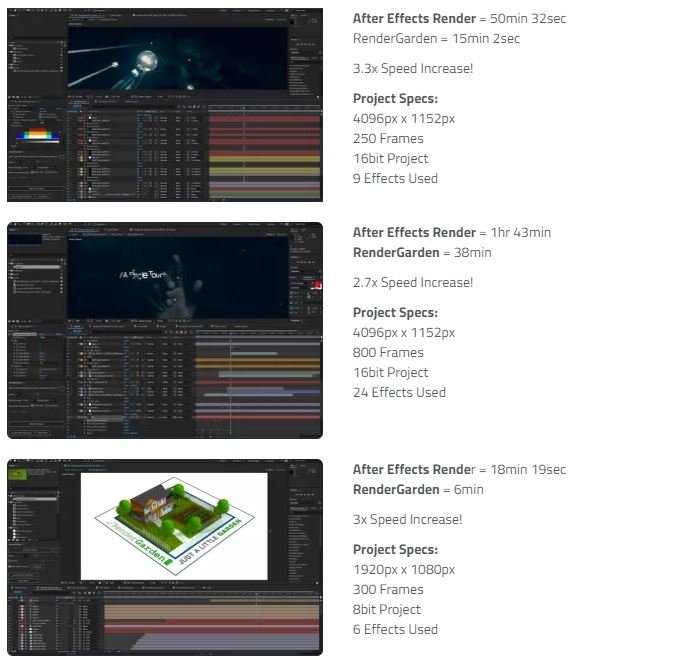Click 'RenderGarden = 38min' text

[422, 253]
